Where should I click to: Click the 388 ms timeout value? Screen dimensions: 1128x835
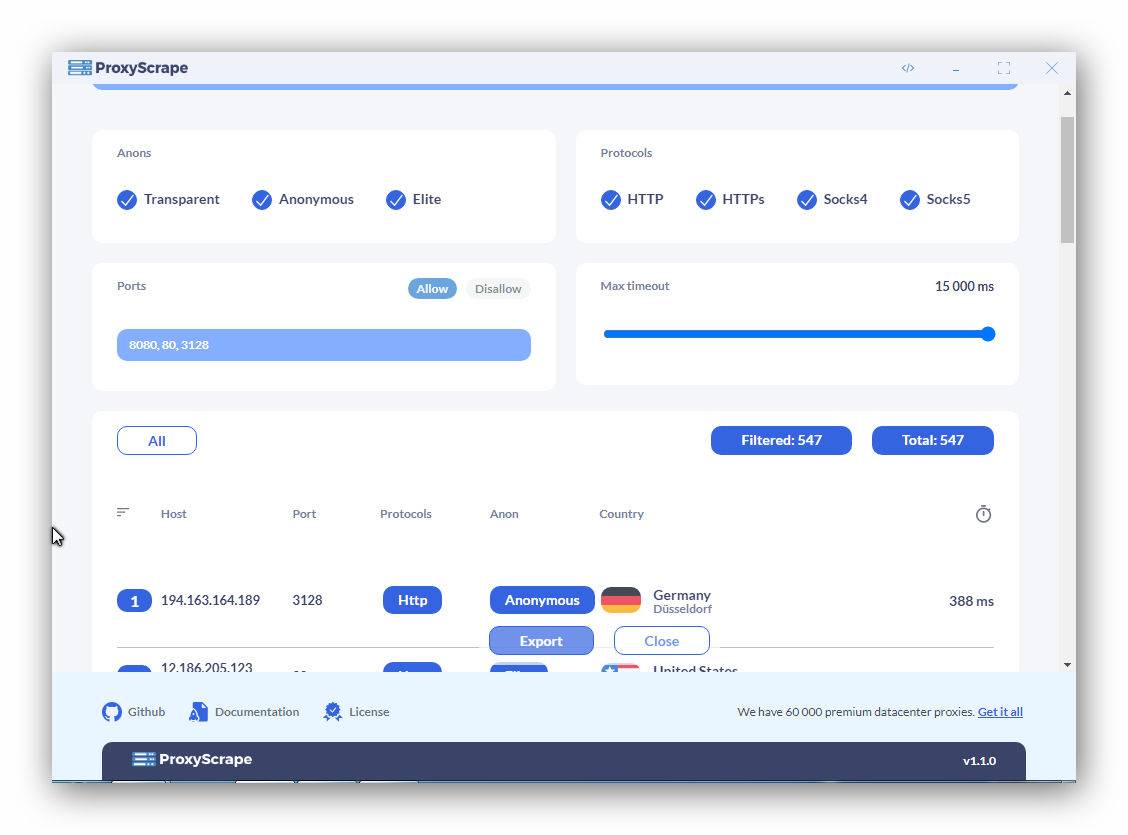(971, 601)
